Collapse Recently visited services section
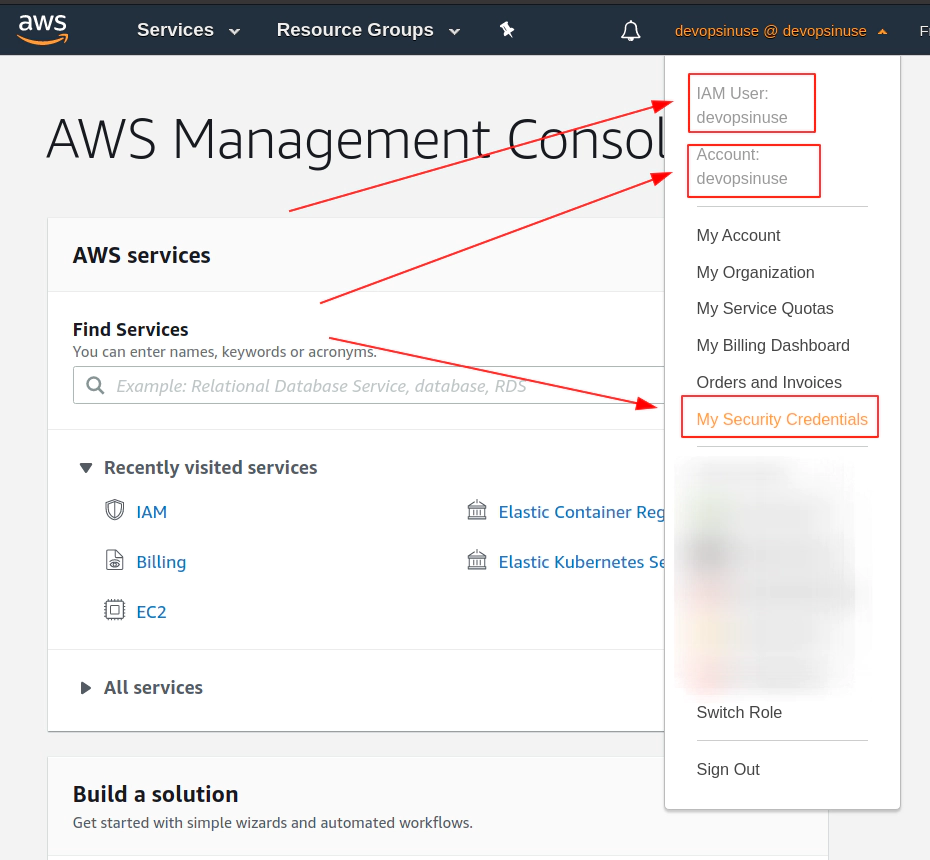 [86, 468]
